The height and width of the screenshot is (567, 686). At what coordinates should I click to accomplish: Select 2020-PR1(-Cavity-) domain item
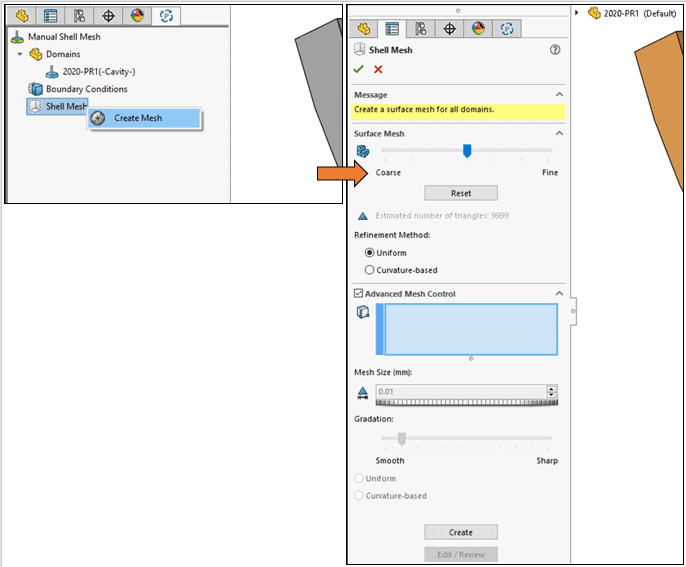coord(99,72)
